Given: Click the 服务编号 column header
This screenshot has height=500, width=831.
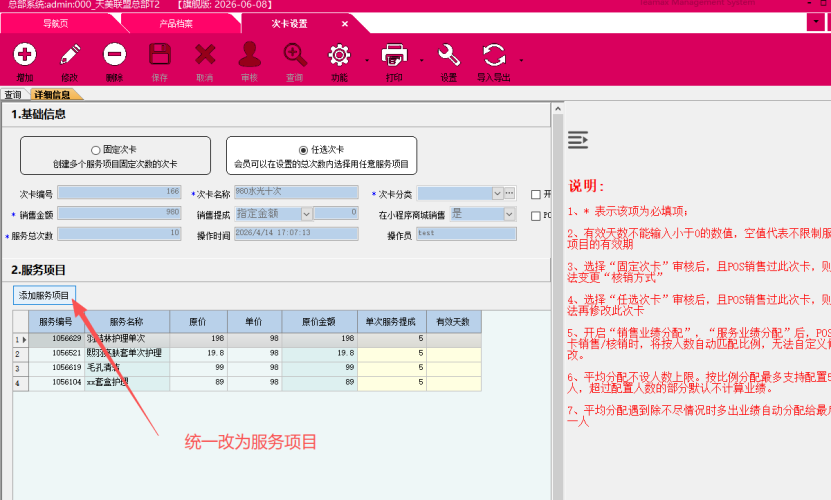Looking at the screenshot, I should (56, 322).
